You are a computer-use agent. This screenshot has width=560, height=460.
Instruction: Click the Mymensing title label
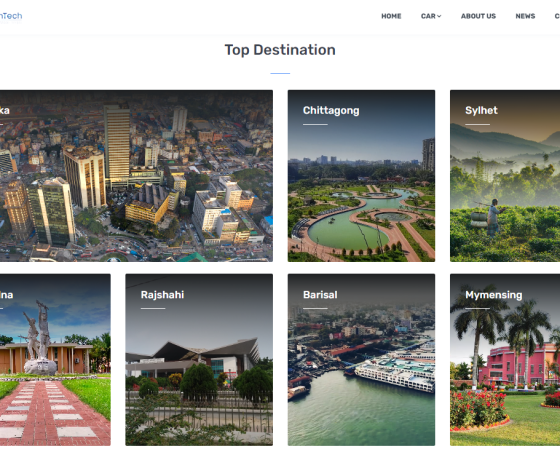point(494,295)
